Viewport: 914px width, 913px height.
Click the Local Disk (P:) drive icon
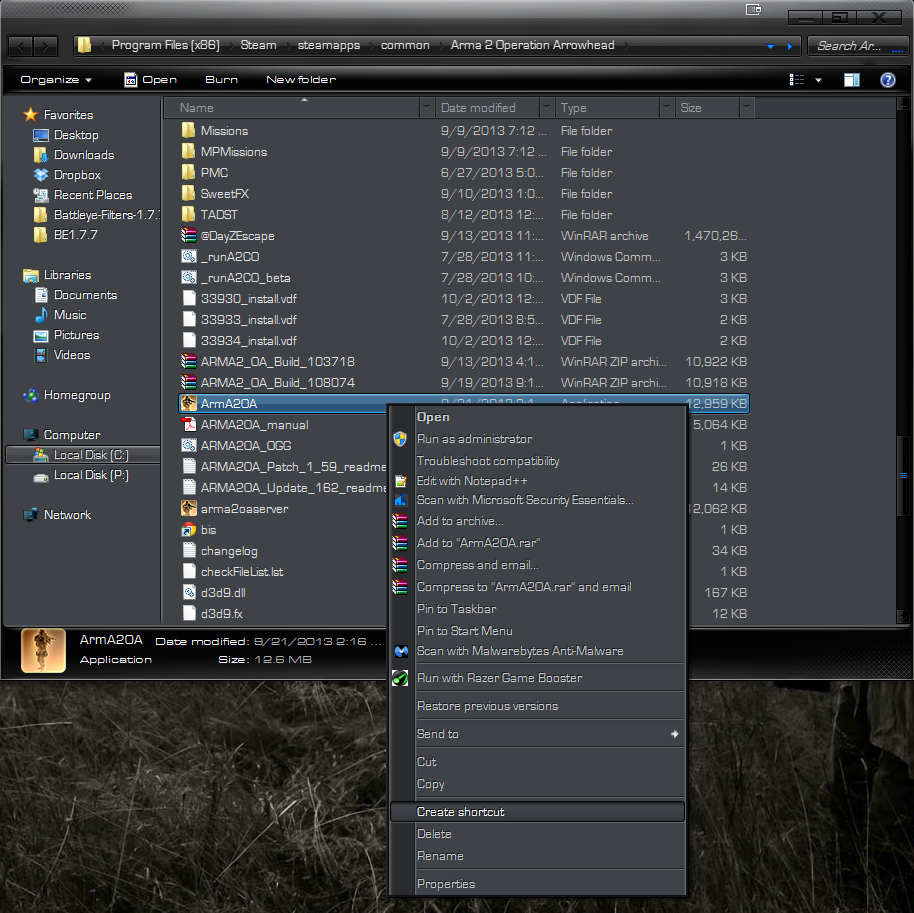[41, 477]
